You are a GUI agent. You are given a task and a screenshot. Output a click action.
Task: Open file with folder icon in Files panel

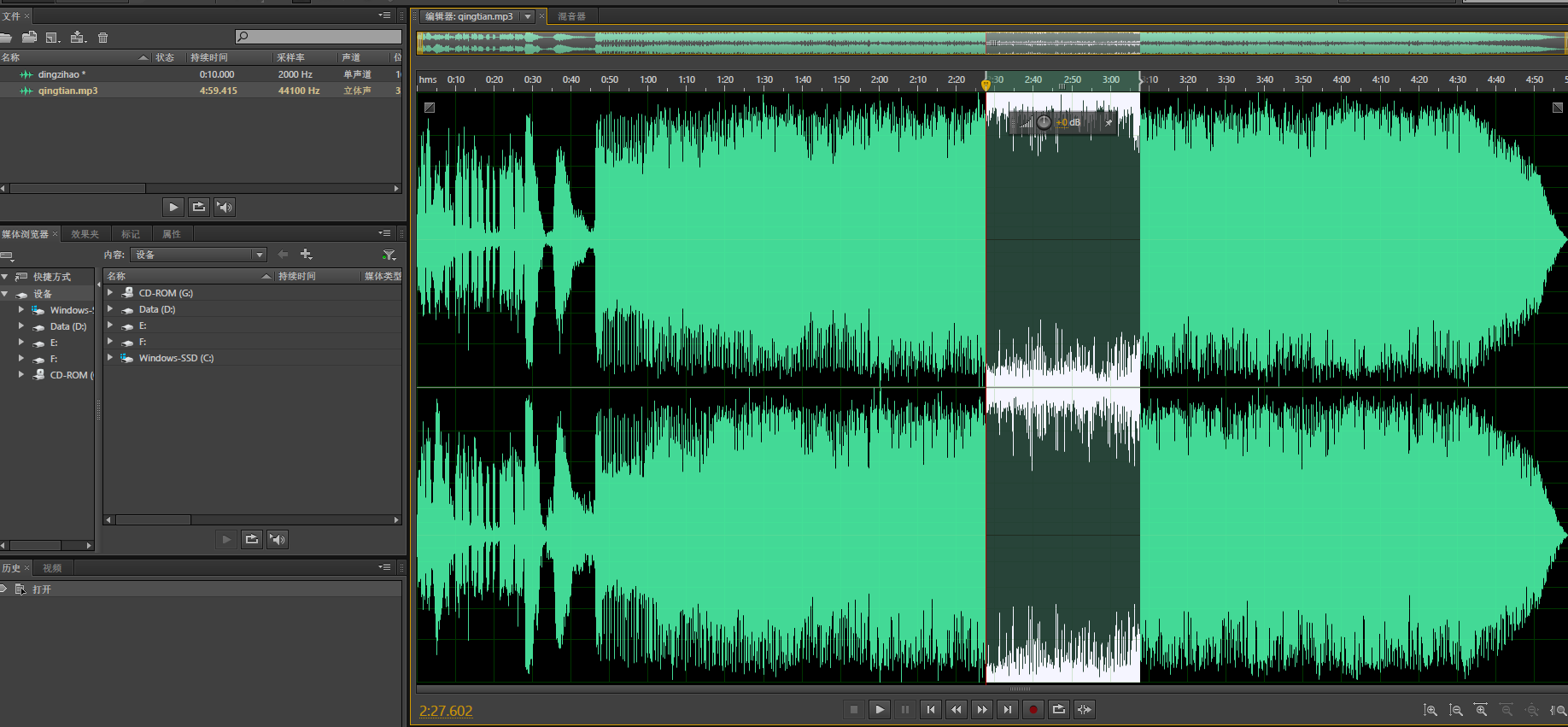5,38
